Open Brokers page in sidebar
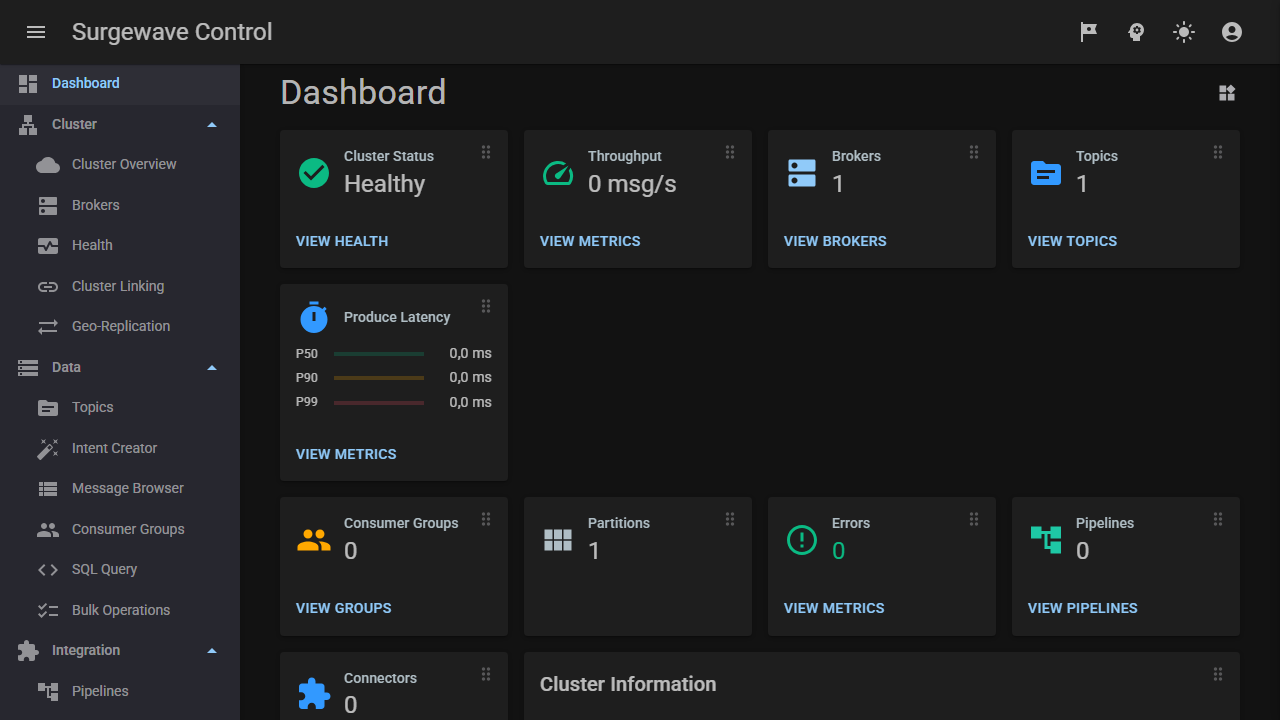This screenshot has height=720, width=1280. (x=120, y=205)
